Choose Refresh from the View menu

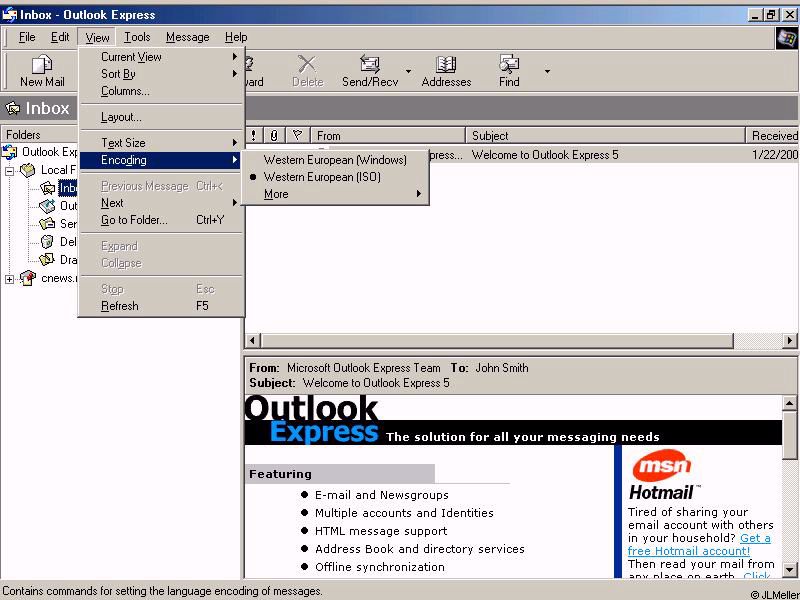(x=161, y=306)
